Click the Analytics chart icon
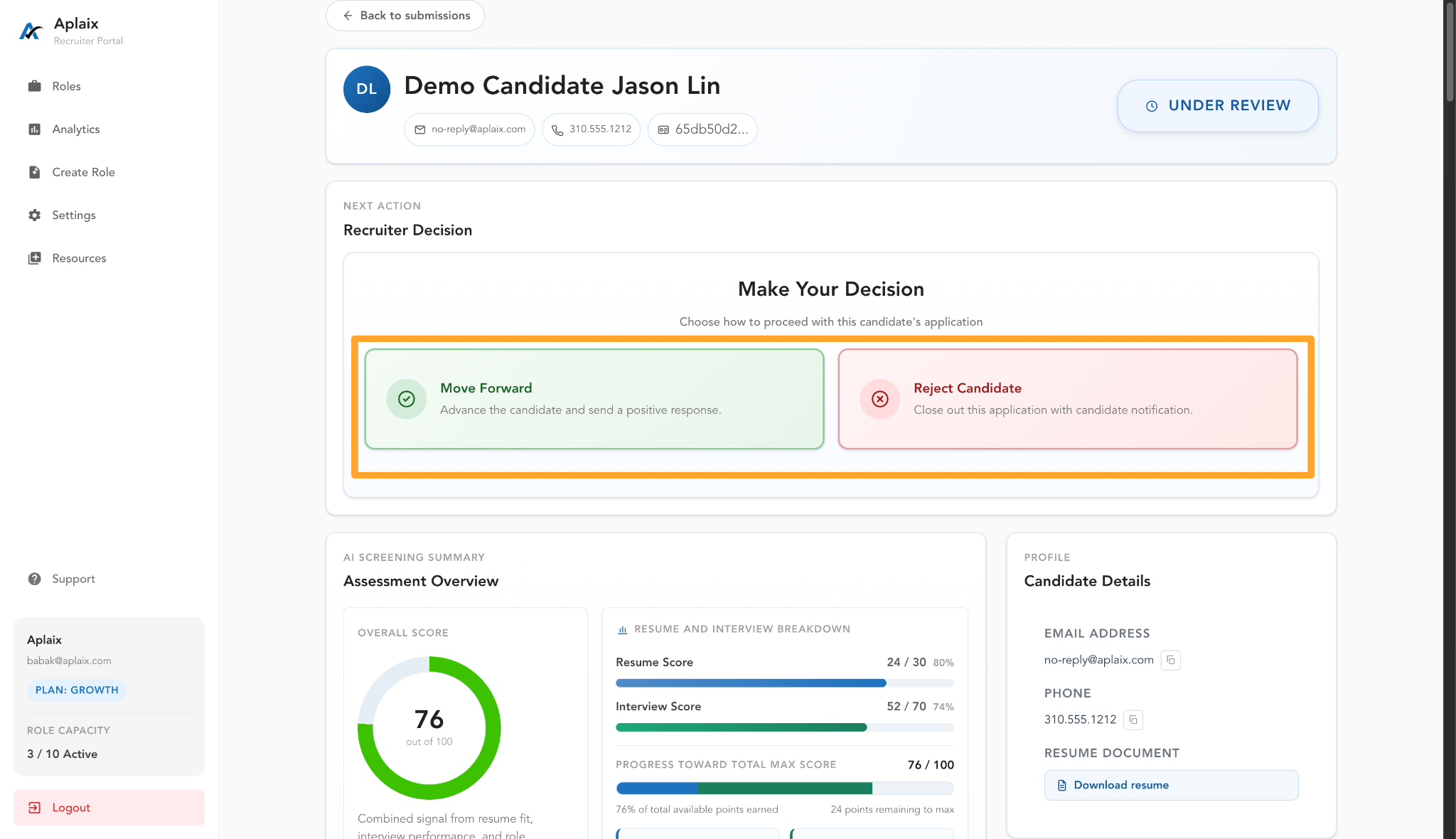 pyautogui.click(x=34, y=129)
